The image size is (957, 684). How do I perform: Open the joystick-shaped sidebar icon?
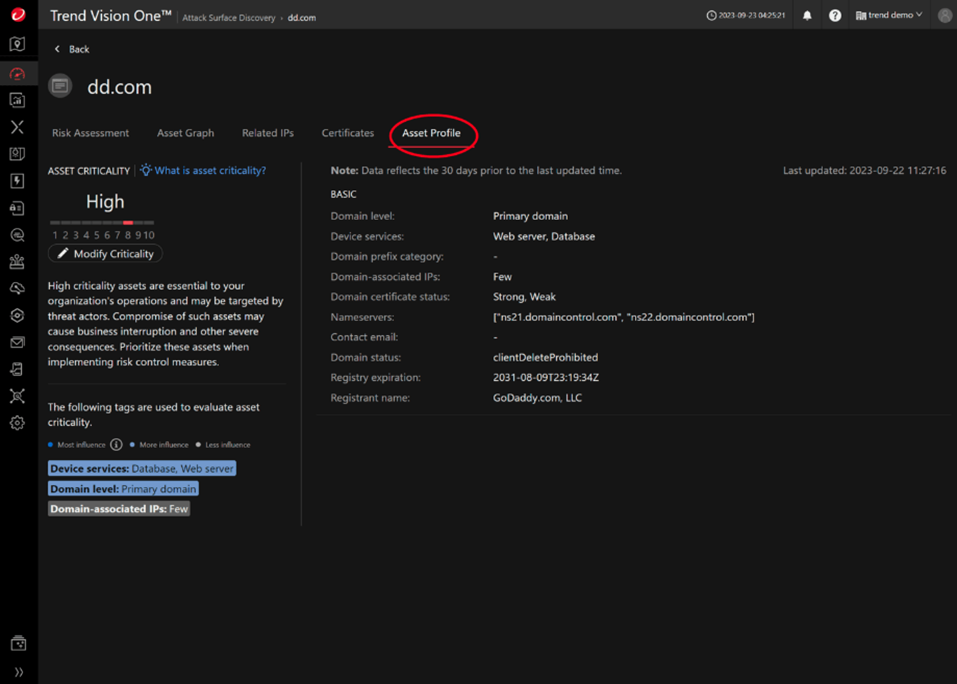18,262
